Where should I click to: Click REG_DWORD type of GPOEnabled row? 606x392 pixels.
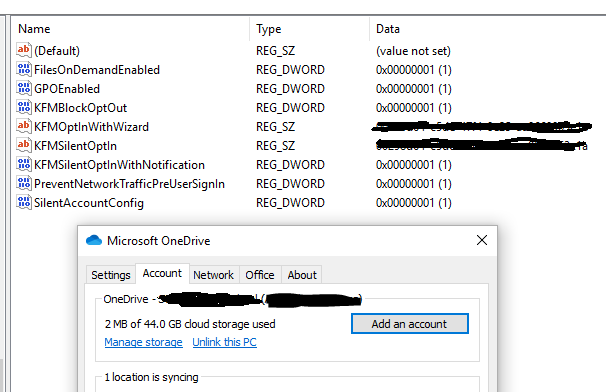(x=290, y=89)
